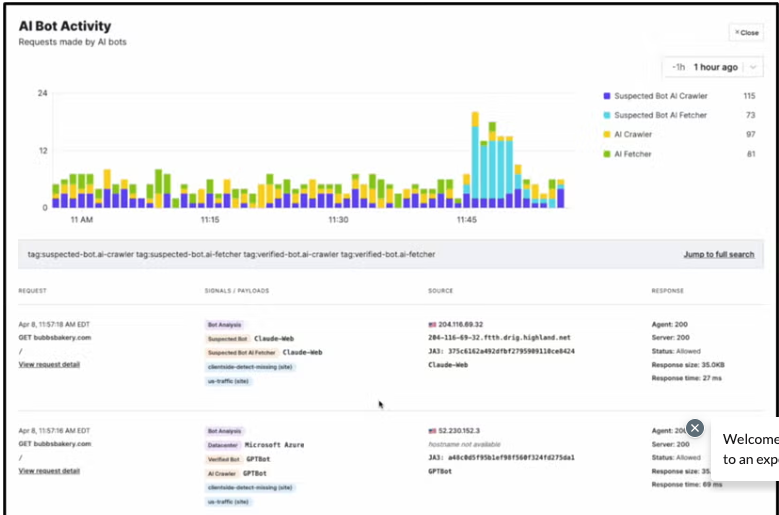Select the Suspected Bot AI Crawler legend label
This screenshot has height=515, width=779.
tap(661, 96)
